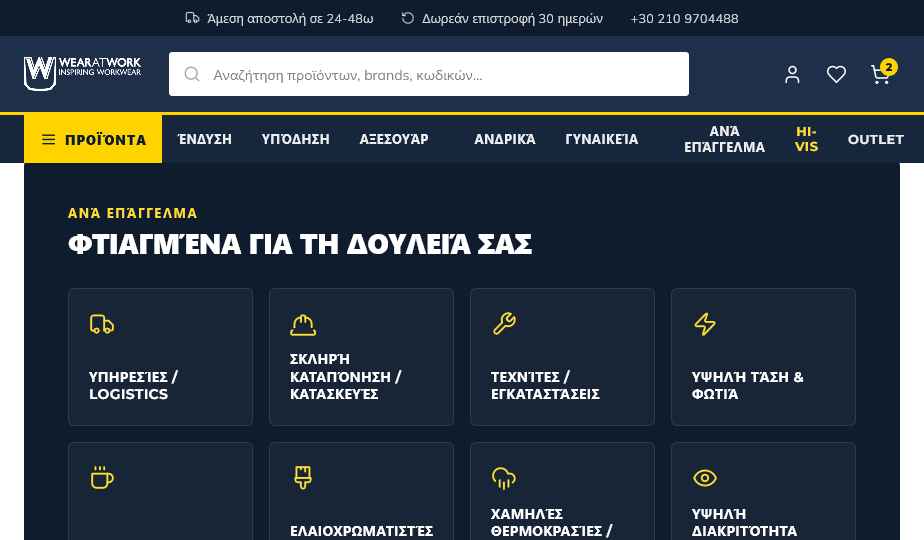Open the shopping cart with 2 items

882,73
